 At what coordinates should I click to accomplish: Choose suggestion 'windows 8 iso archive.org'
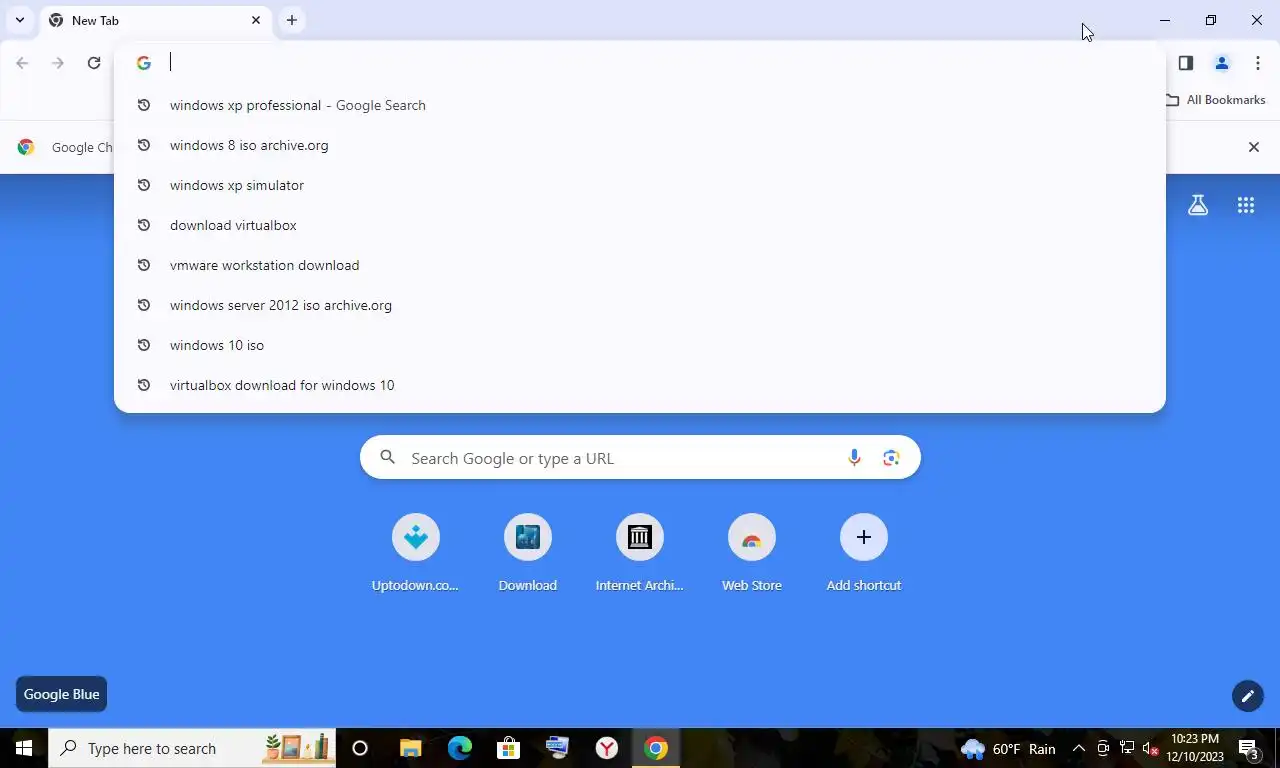[x=640, y=145]
